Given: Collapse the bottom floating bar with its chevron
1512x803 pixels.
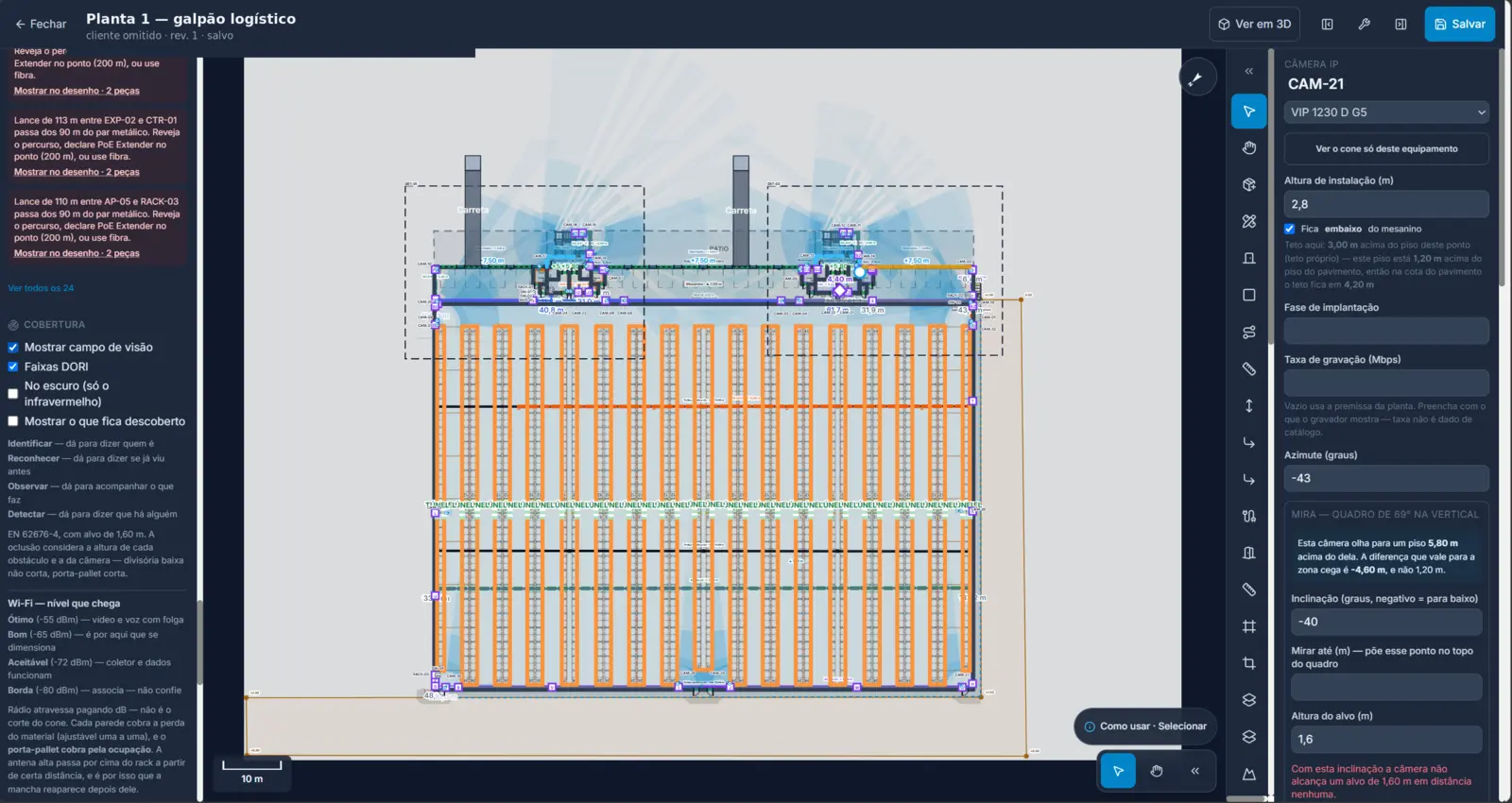Looking at the screenshot, I should (1194, 771).
